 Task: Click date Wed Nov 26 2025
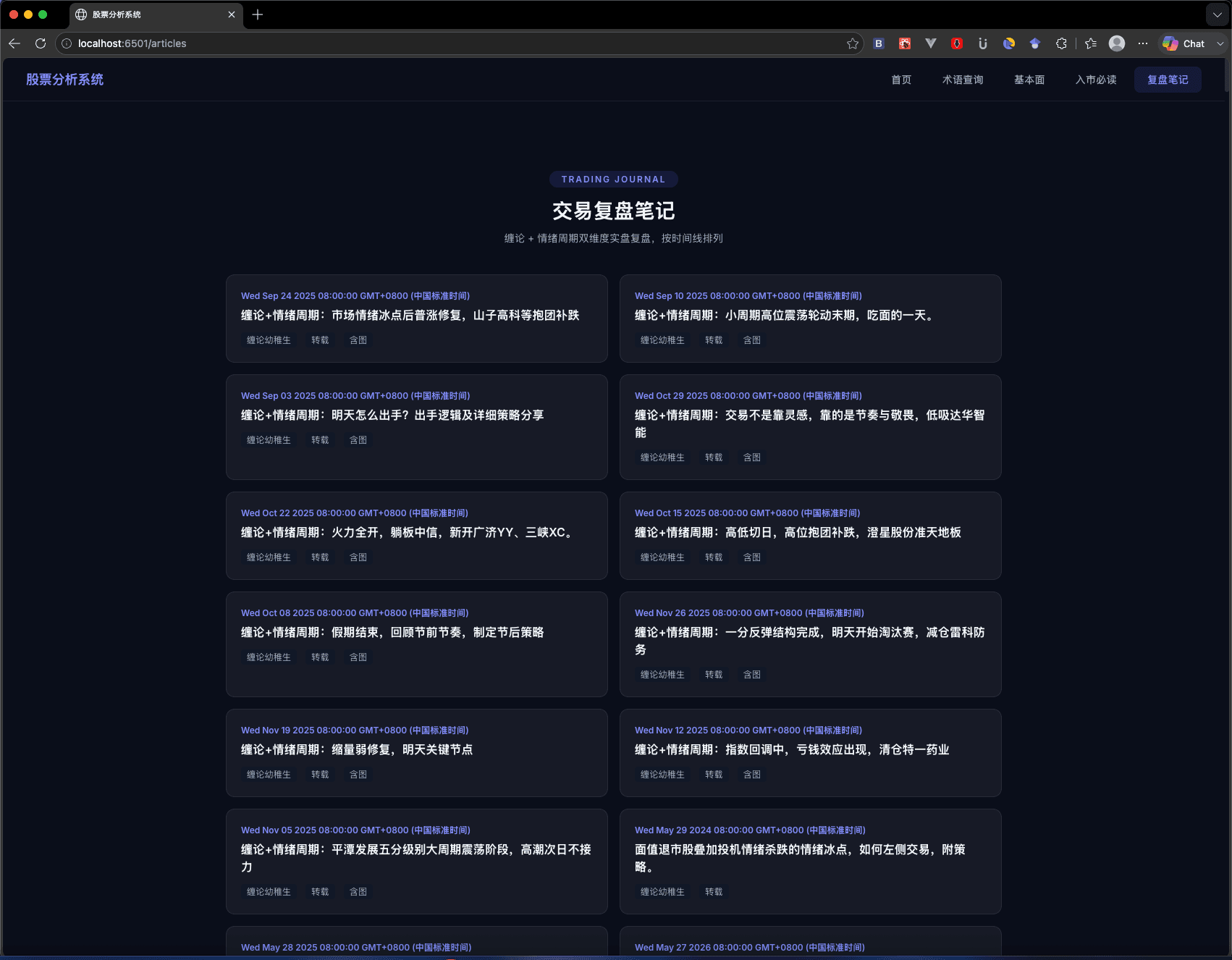(749, 613)
